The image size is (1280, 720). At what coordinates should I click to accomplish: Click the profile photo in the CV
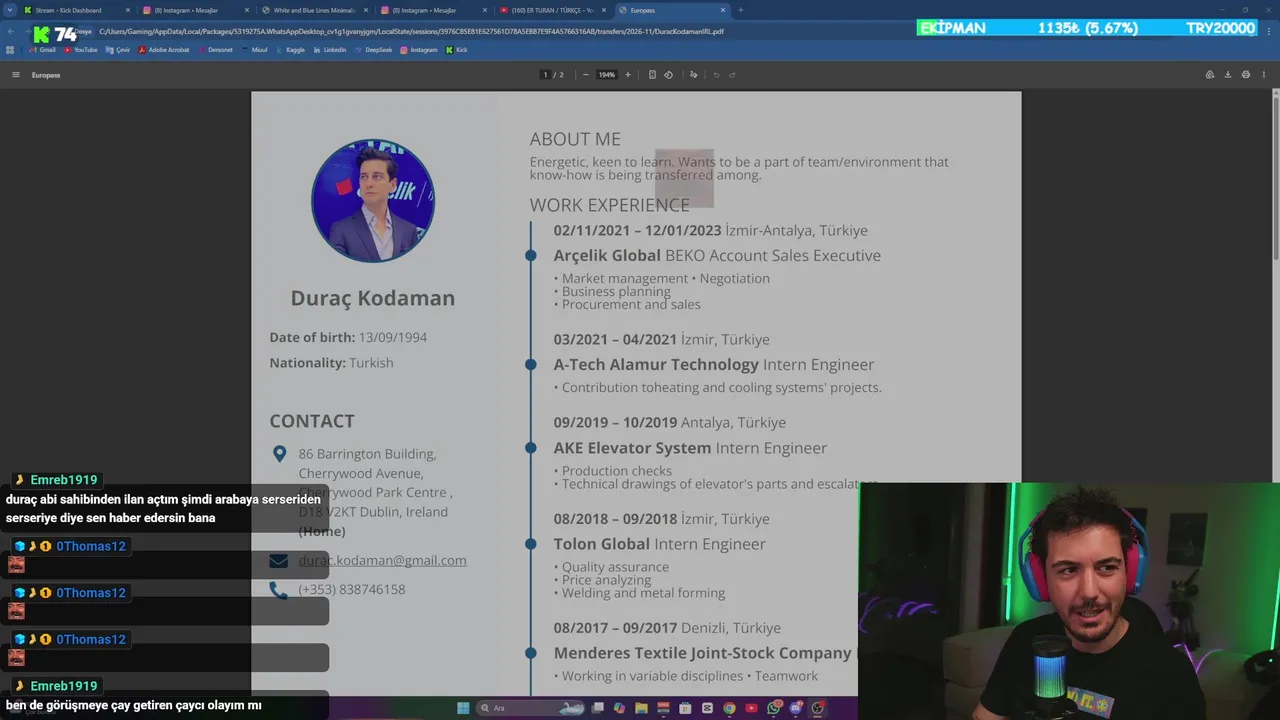(x=373, y=201)
